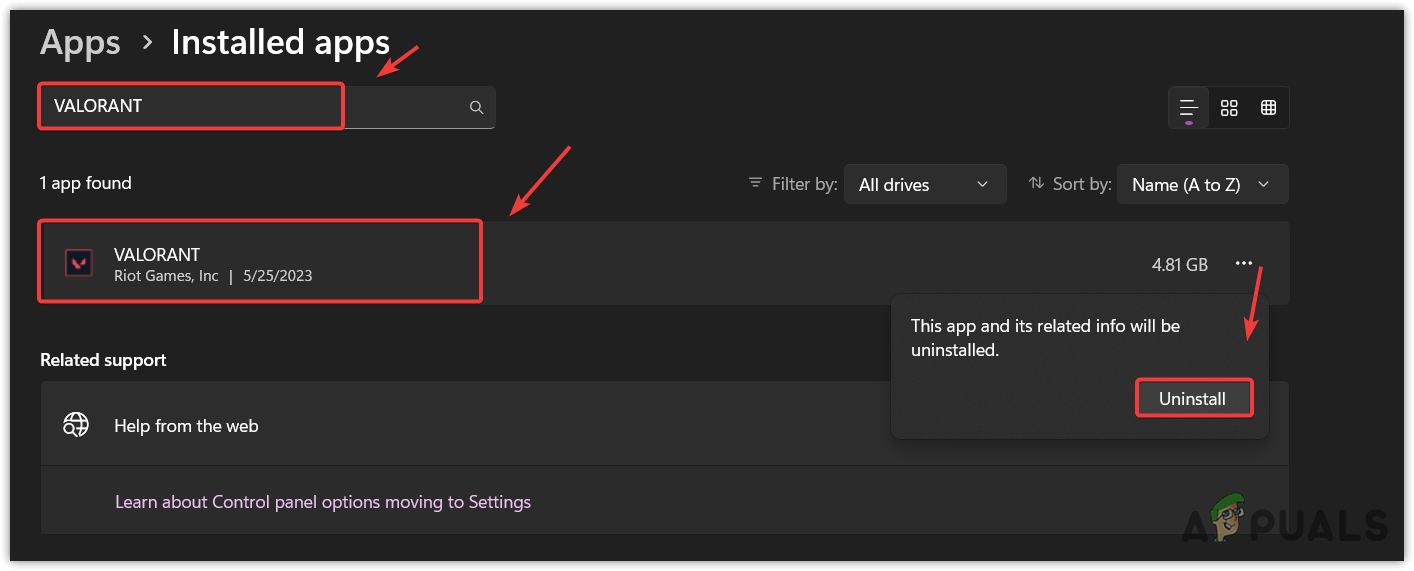Open the Name (A to Z) sort dropdown
Image resolution: width=1414 pixels, height=571 pixels.
[1201, 184]
